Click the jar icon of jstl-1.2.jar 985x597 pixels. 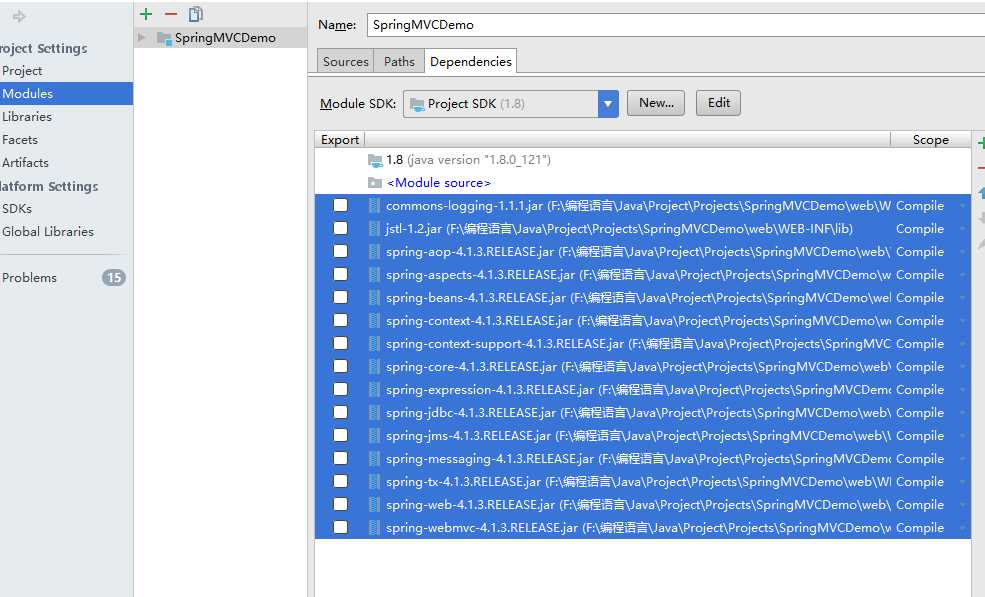pyautogui.click(x=374, y=229)
